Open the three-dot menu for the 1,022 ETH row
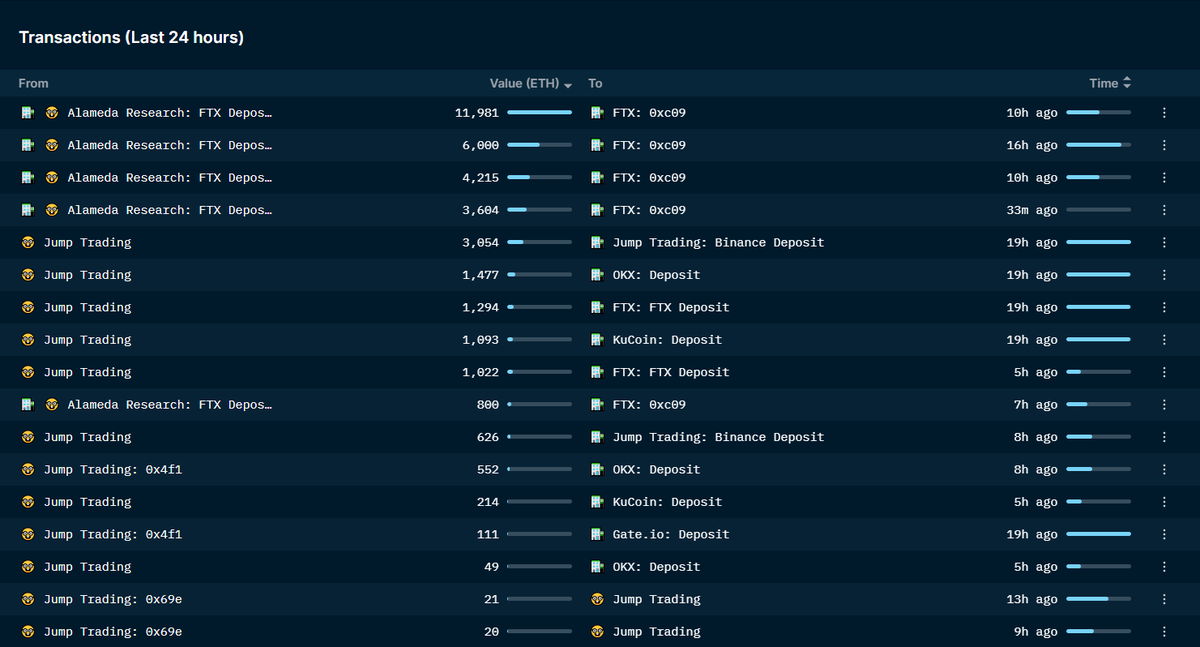This screenshot has height=647, width=1200. tap(1164, 372)
